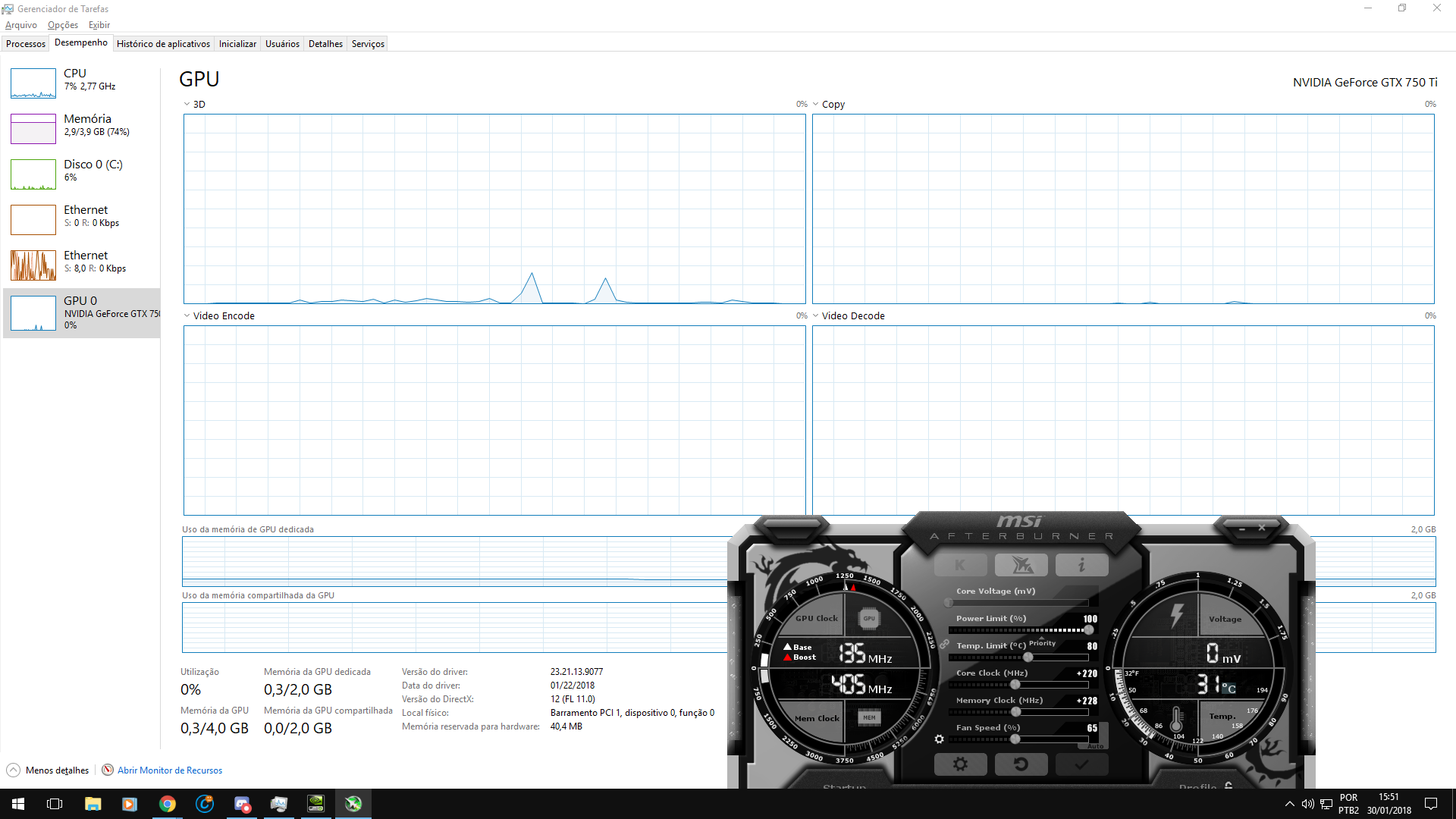
Task: Switch to the Usuários tab
Action: (282, 44)
